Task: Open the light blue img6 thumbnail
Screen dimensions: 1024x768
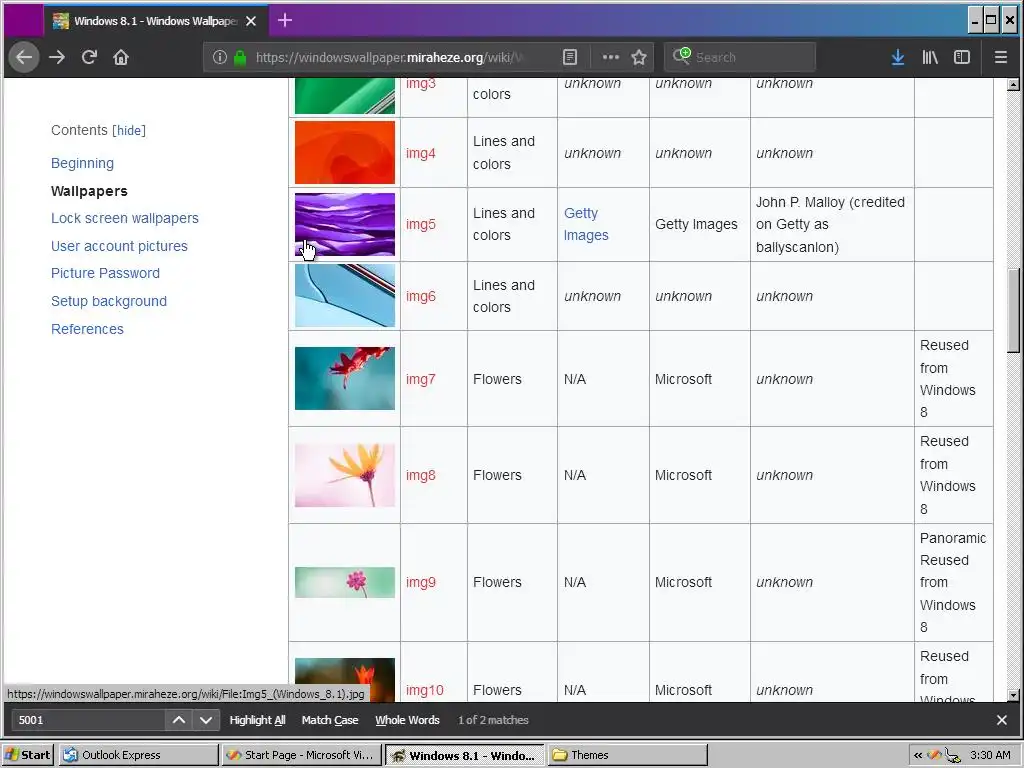Action: (345, 296)
